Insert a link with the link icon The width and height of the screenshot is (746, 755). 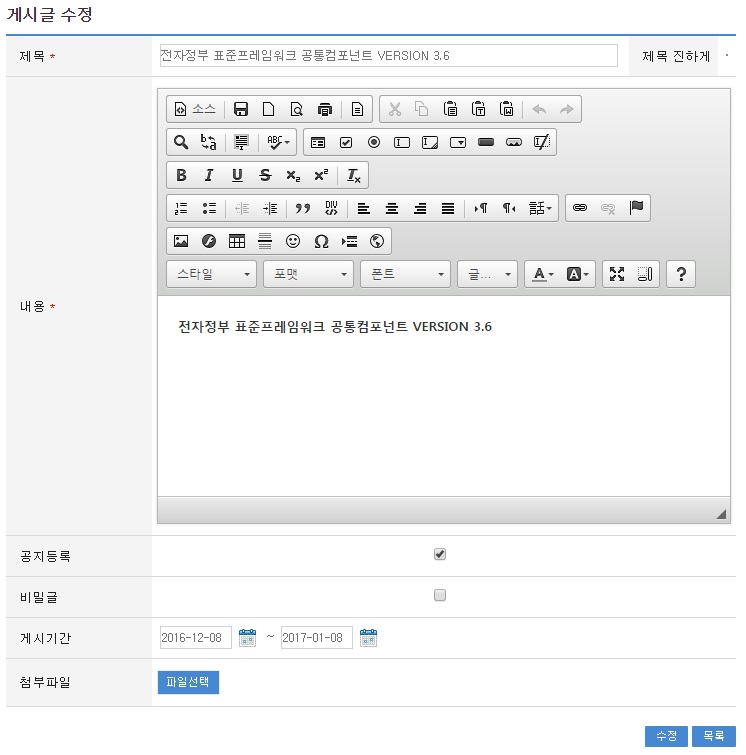point(579,208)
